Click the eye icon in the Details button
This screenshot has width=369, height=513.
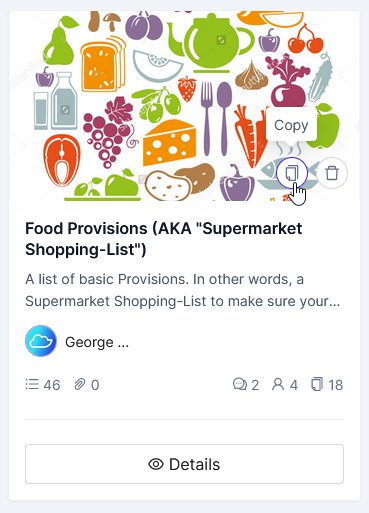(x=156, y=464)
